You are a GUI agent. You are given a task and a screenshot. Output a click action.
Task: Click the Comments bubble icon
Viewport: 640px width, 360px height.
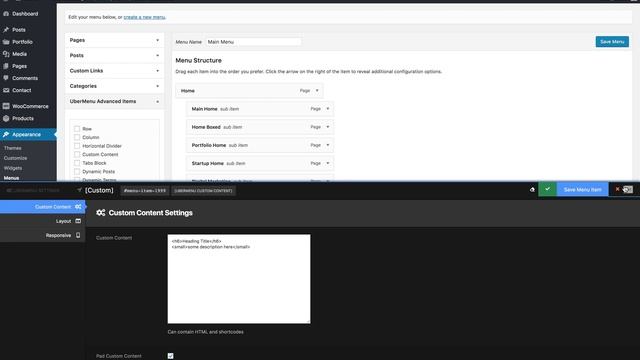[x=6, y=78]
